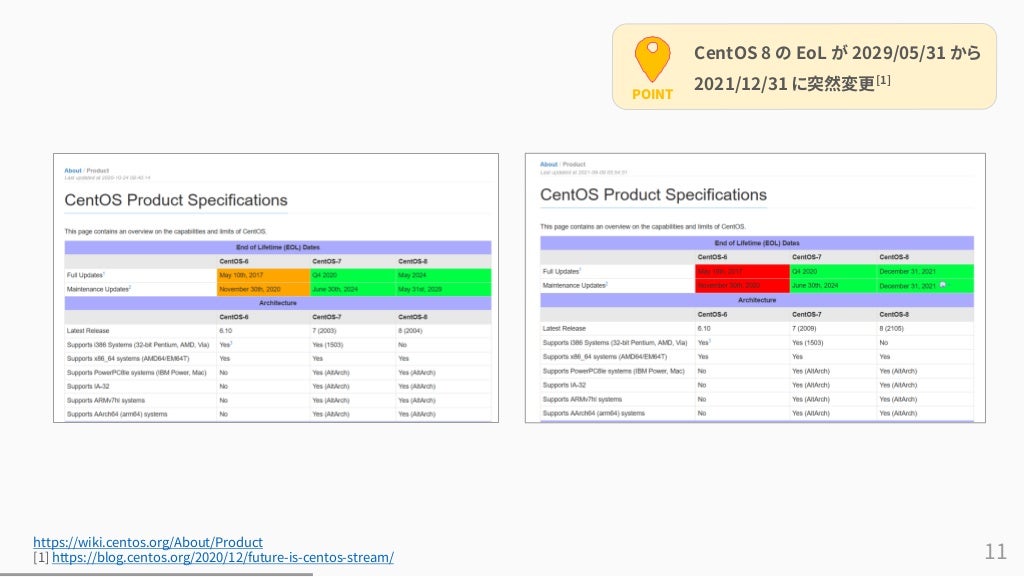Viewport: 1024px width, 577px height.
Task: Click the speech-bubble icon after 'December 31, 2021'
Action: tap(942, 285)
